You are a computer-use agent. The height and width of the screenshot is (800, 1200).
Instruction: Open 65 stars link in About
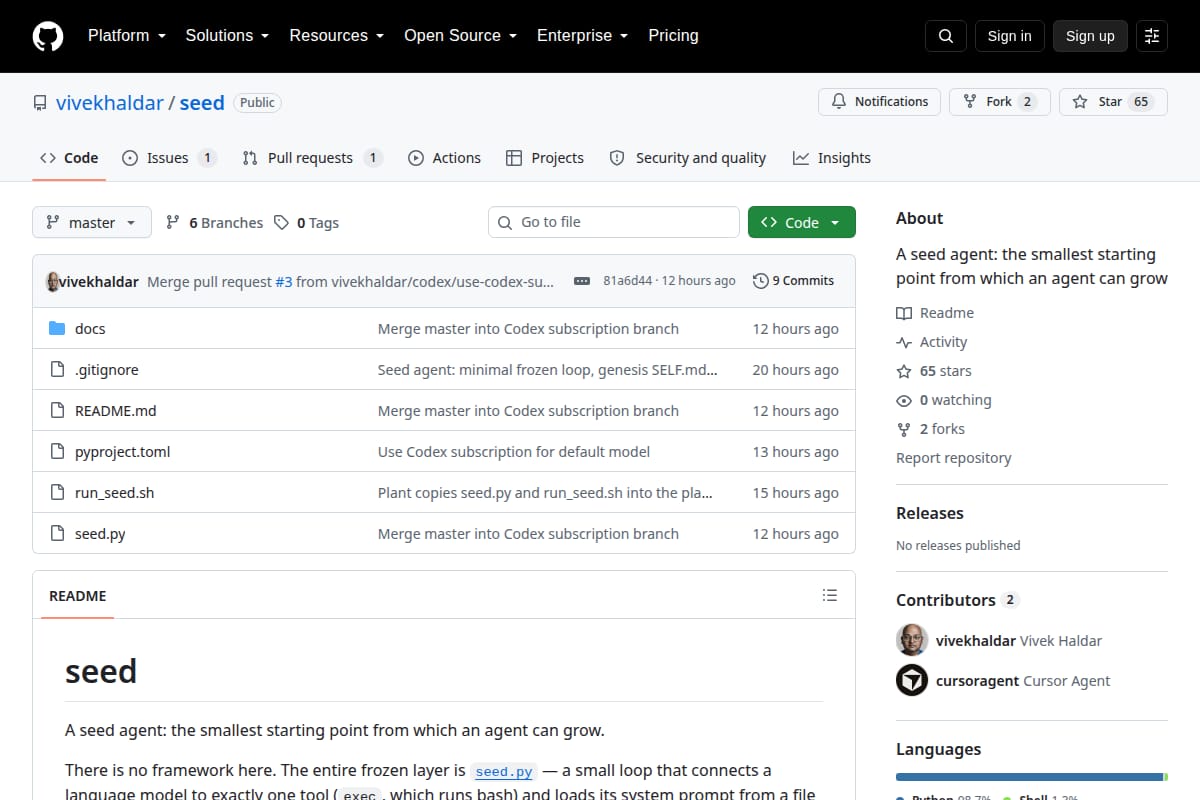tap(934, 371)
